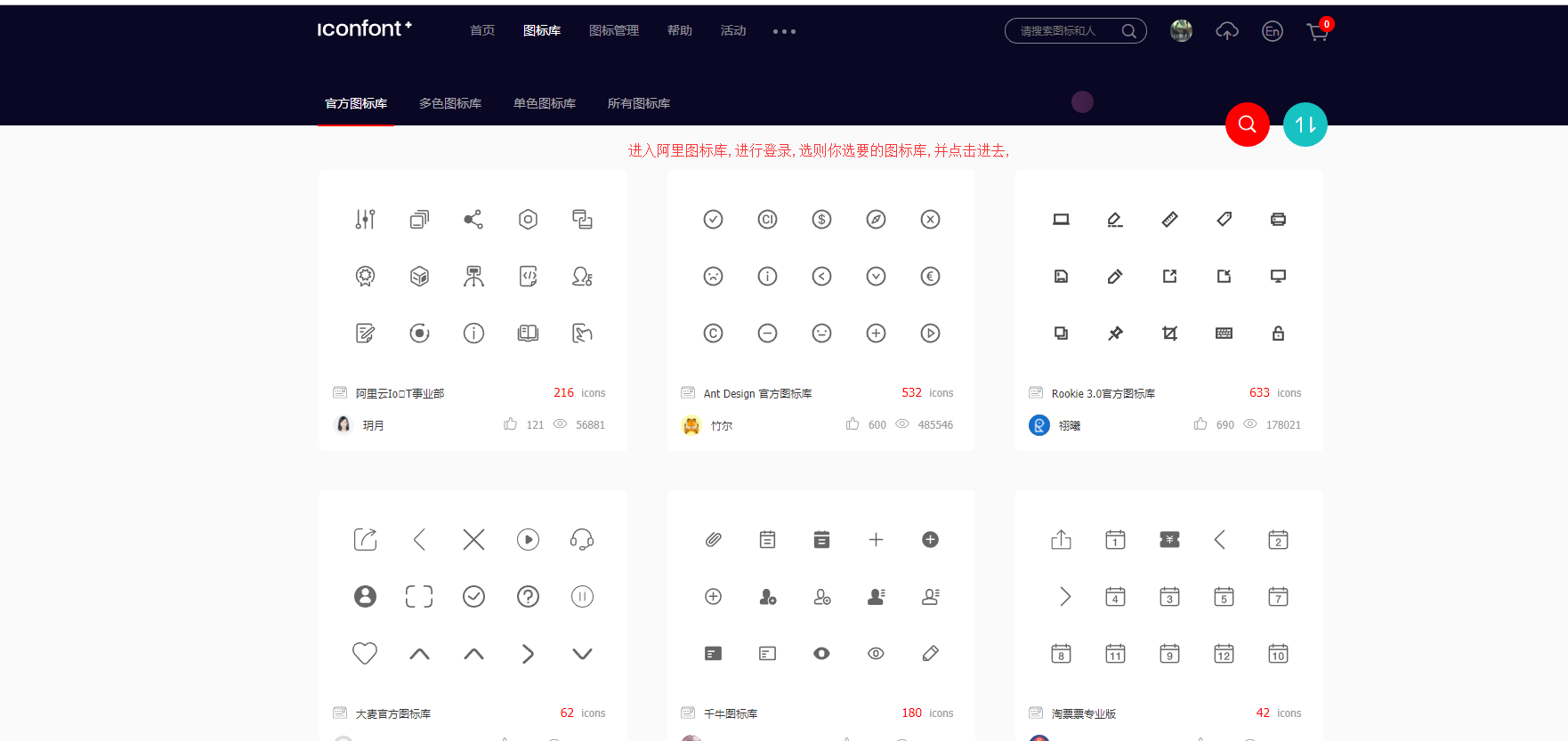Click the heart icon in 大麦 card
This screenshot has width=1568, height=741.
pos(365,653)
